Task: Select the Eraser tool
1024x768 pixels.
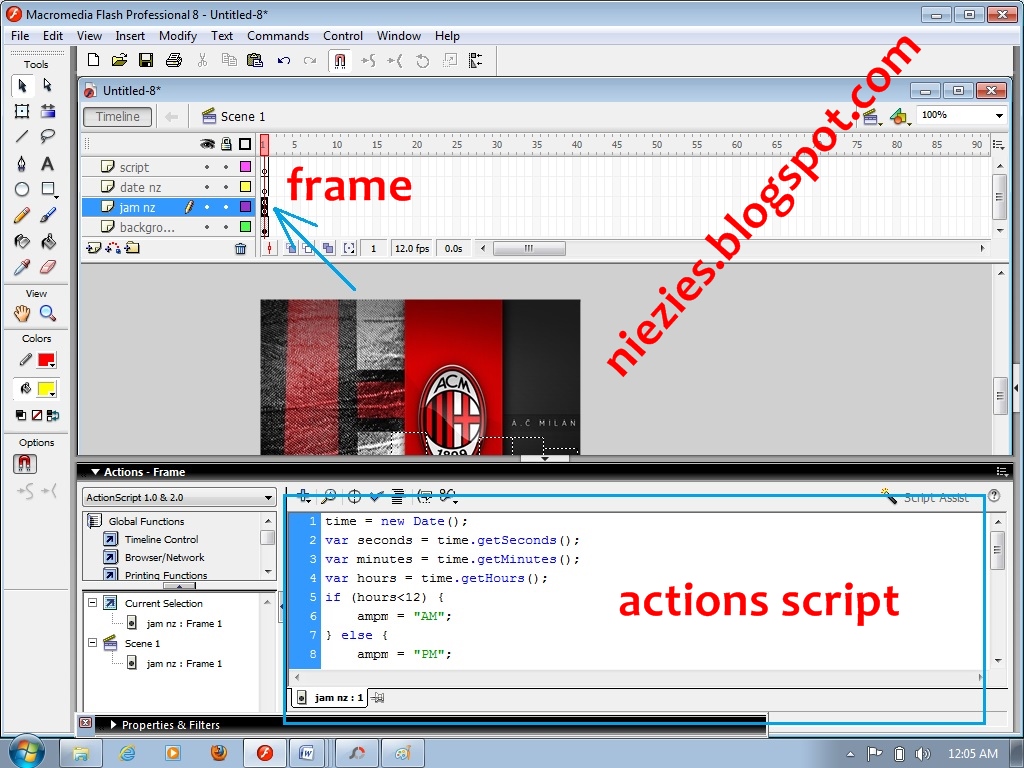Action: (x=47, y=267)
